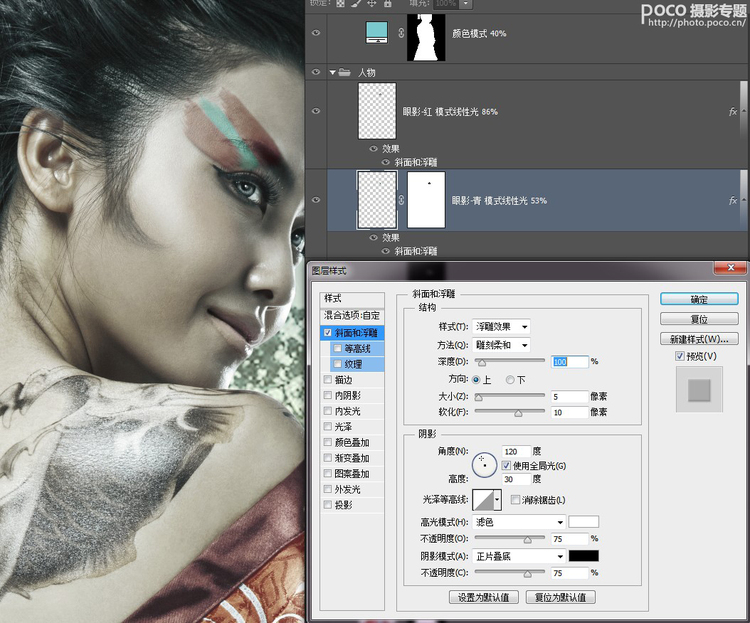Click fx icon on 眼影-青 layer

pyautogui.click(x=732, y=200)
